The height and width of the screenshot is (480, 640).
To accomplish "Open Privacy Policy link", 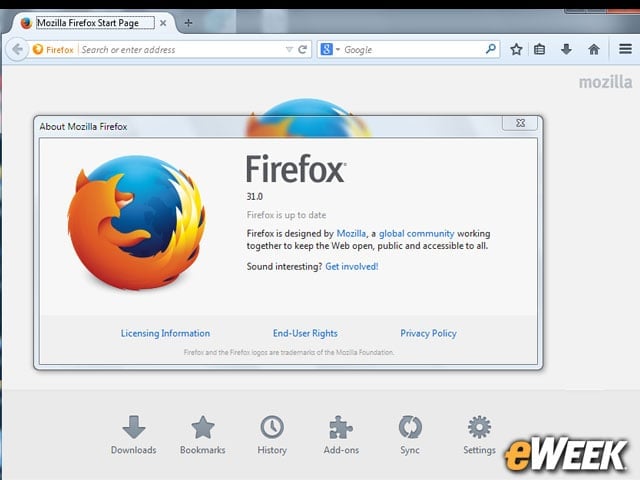I will [428, 333].
